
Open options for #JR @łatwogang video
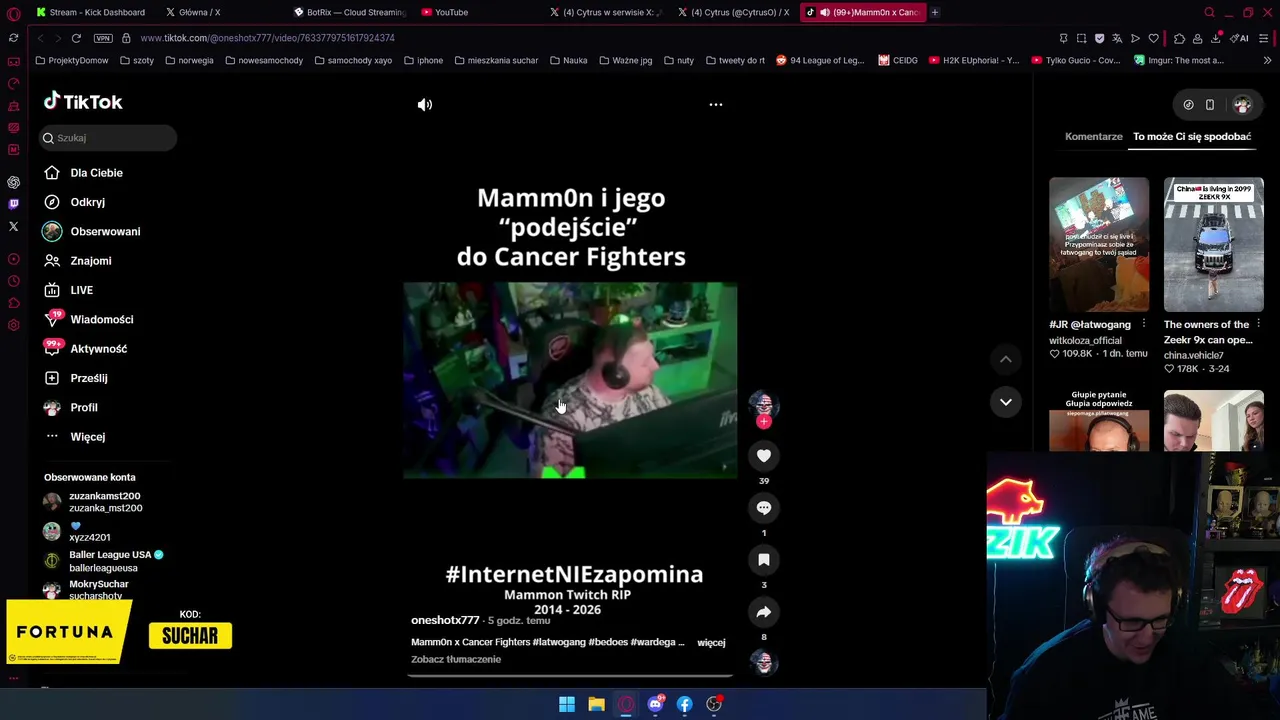[x=1144, y=324]
